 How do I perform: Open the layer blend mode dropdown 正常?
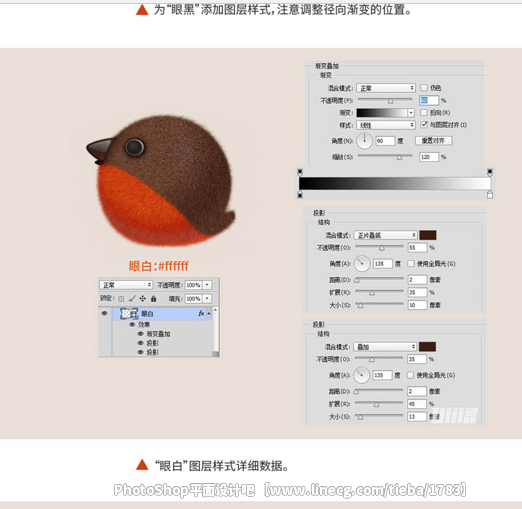pyautogui.click(x=126, y=285)
